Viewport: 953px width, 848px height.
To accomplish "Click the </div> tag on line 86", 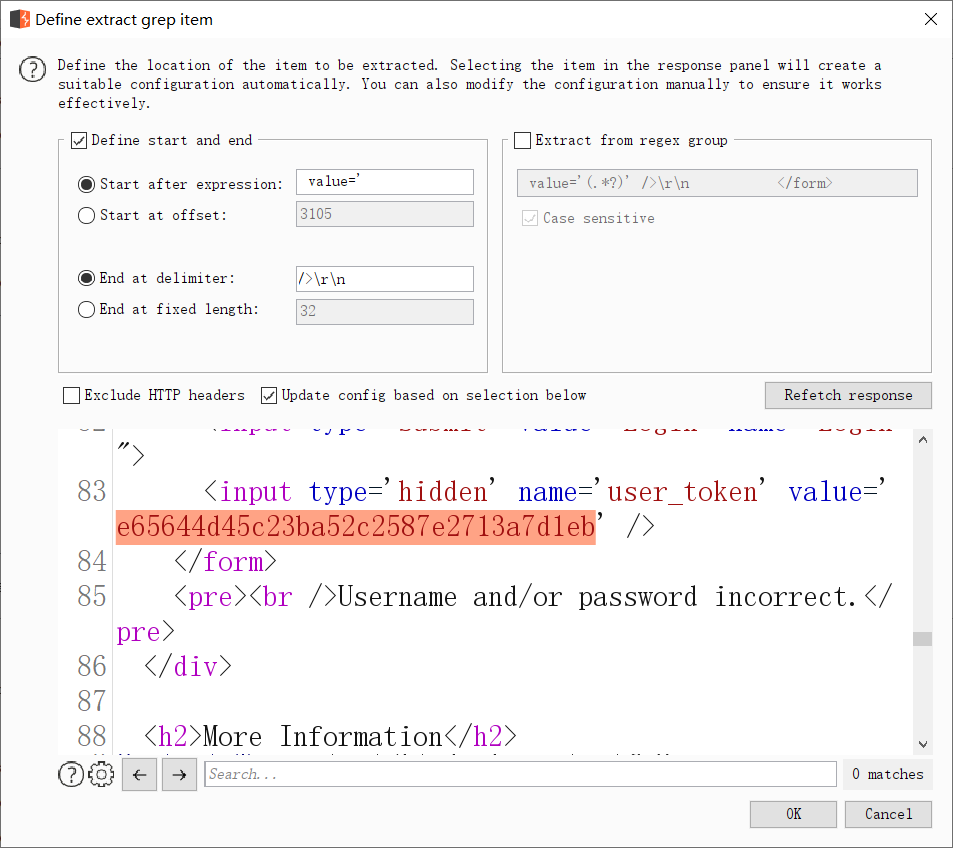I will pyautogui.click(x=188, y=667).
